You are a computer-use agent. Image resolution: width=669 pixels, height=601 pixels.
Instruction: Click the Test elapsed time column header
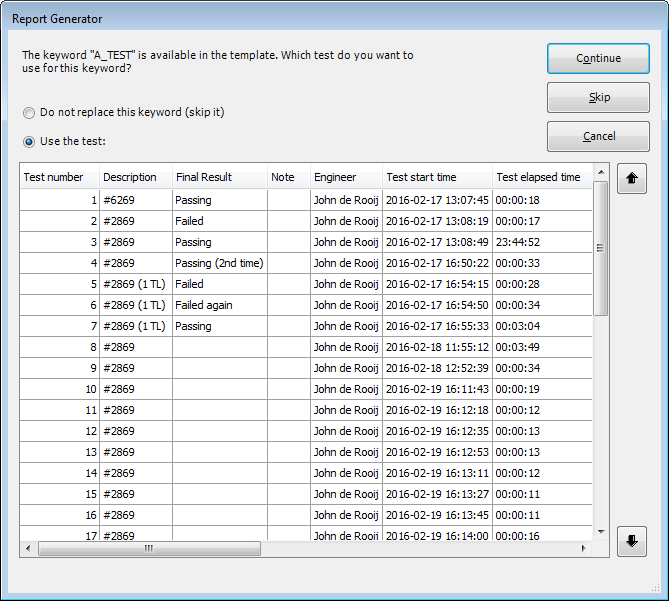point(542,177)
